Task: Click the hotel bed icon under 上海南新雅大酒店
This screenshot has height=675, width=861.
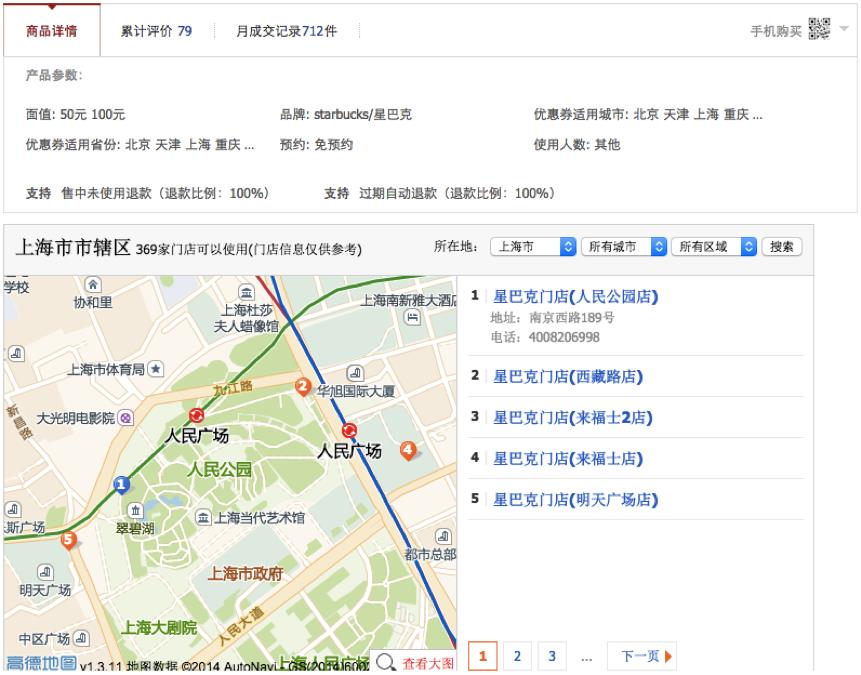Action: [x=412, y=317]
